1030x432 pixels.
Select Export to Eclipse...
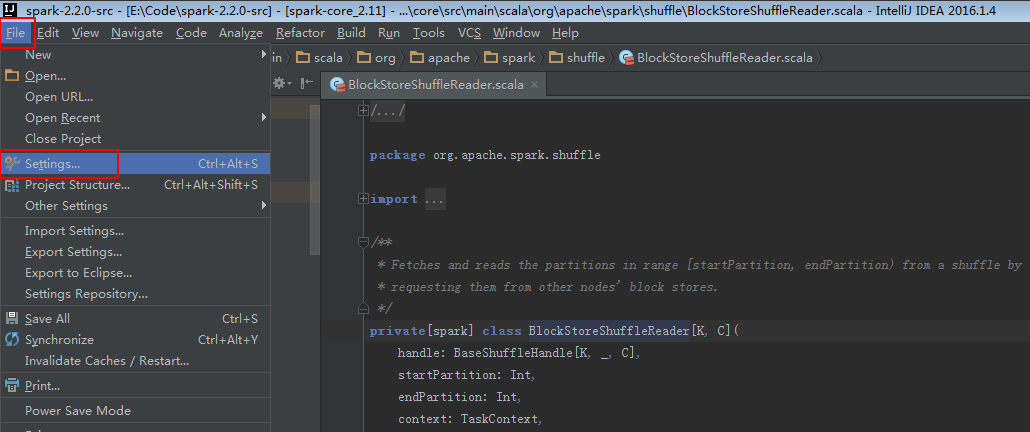[x=135, y=273]
